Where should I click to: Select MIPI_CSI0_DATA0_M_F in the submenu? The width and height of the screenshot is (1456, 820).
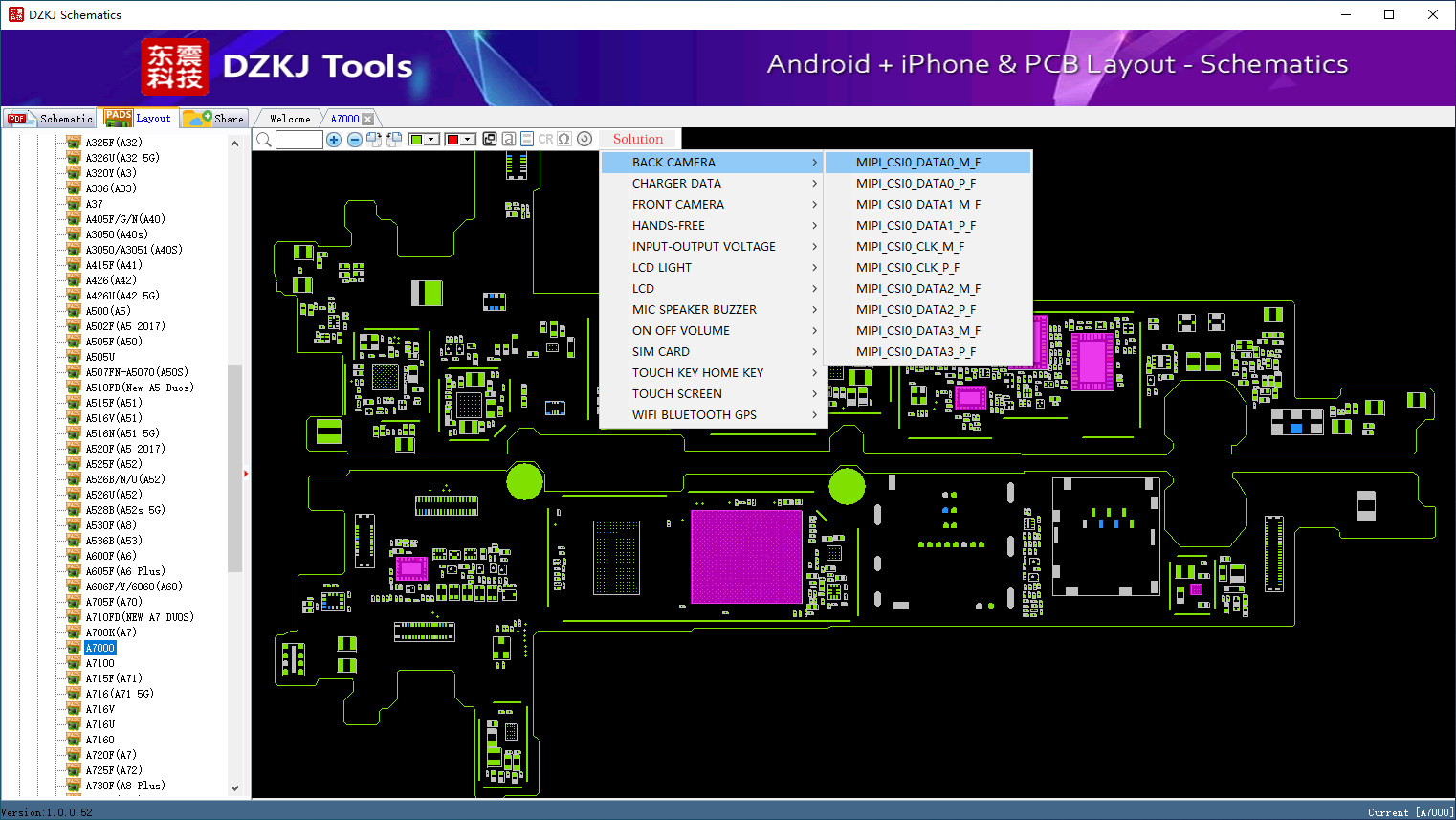coord(928,163)
